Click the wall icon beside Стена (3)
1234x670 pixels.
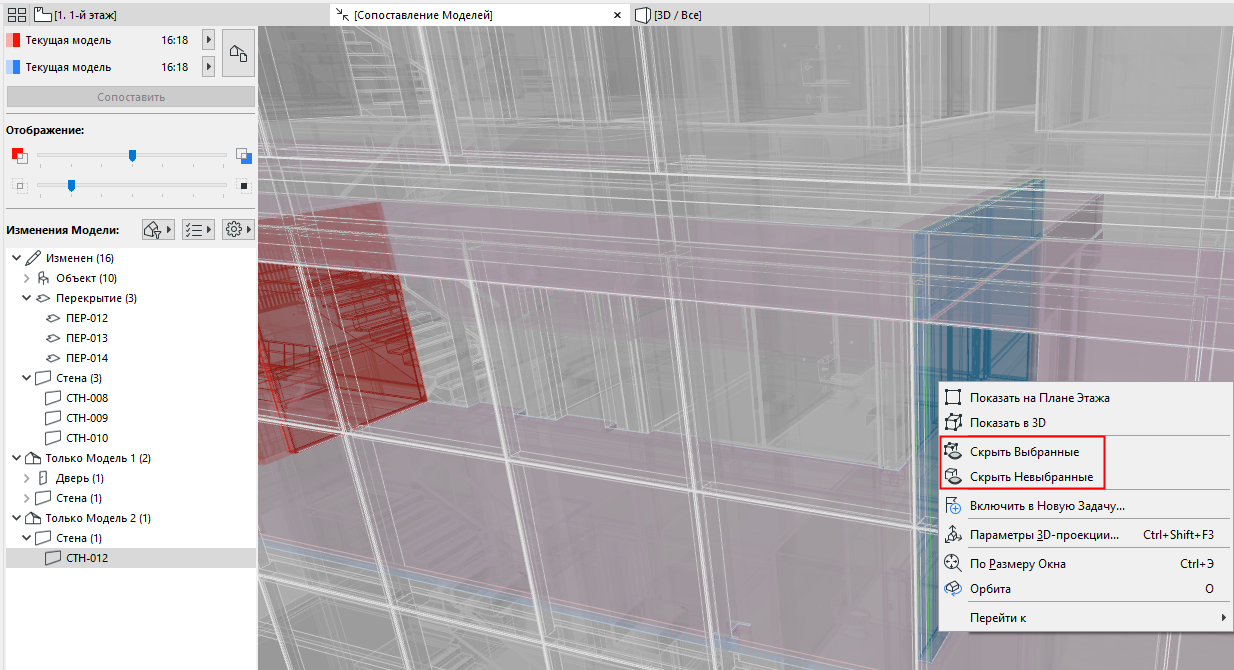pos(43,378)
